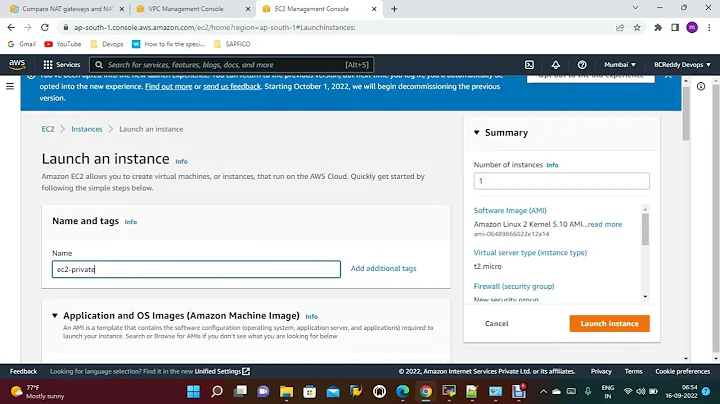
Task: Go to Instances breadcrumb link
Action: pyautogui.click(x=87, y=129)
